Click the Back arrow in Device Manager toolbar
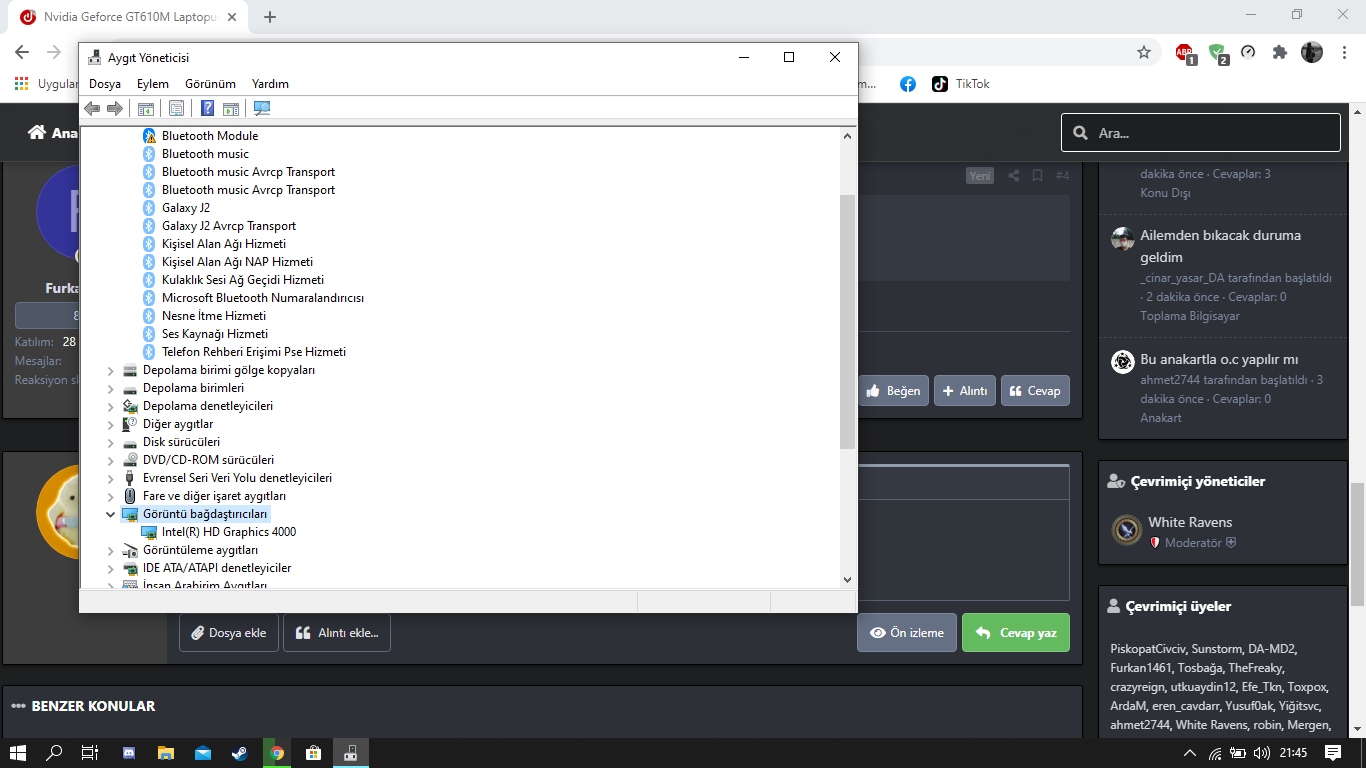 pyautogui.click(x=92, y=108)
